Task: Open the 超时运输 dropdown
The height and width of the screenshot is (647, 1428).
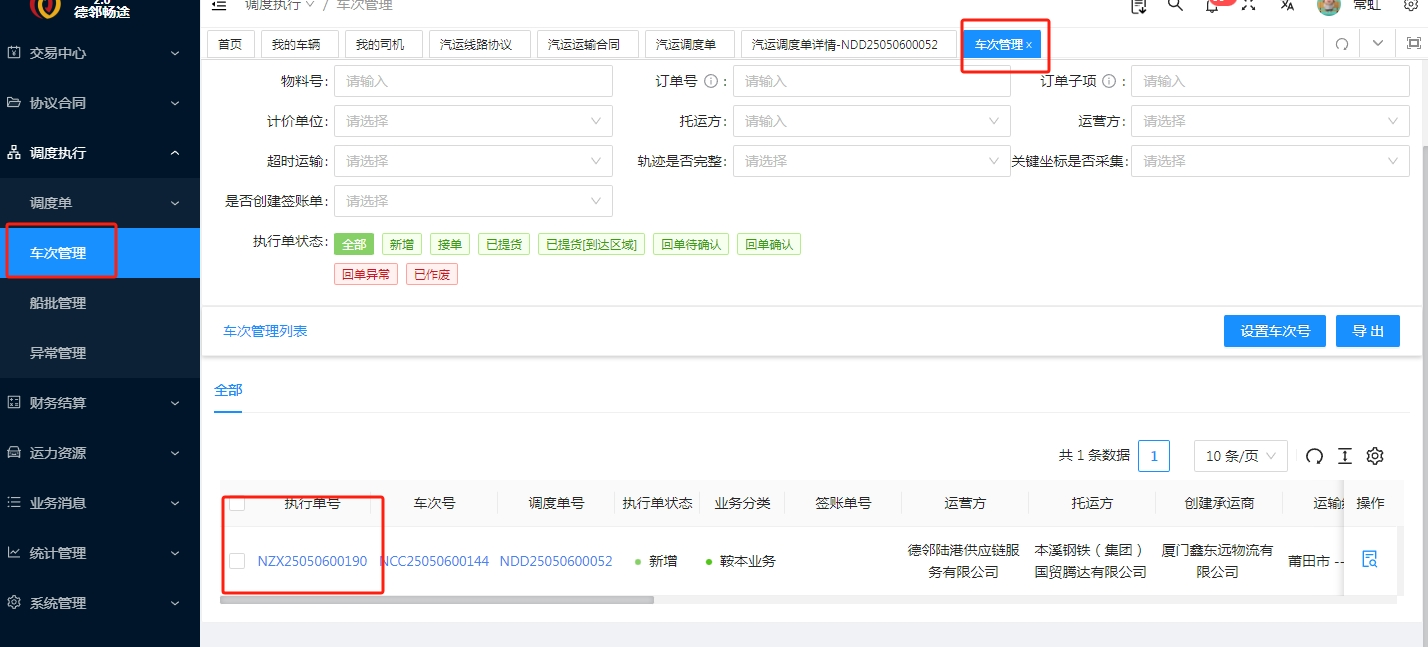Action: tap(473, 161)
